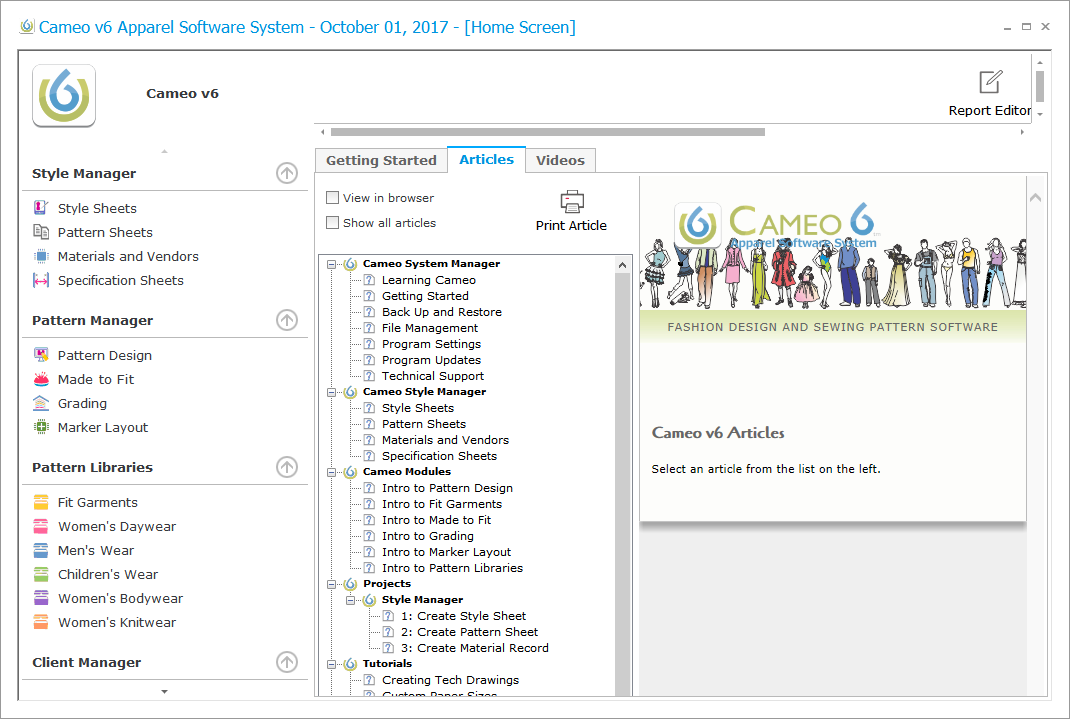Open Children's Wear library icon

coord(41,574)
